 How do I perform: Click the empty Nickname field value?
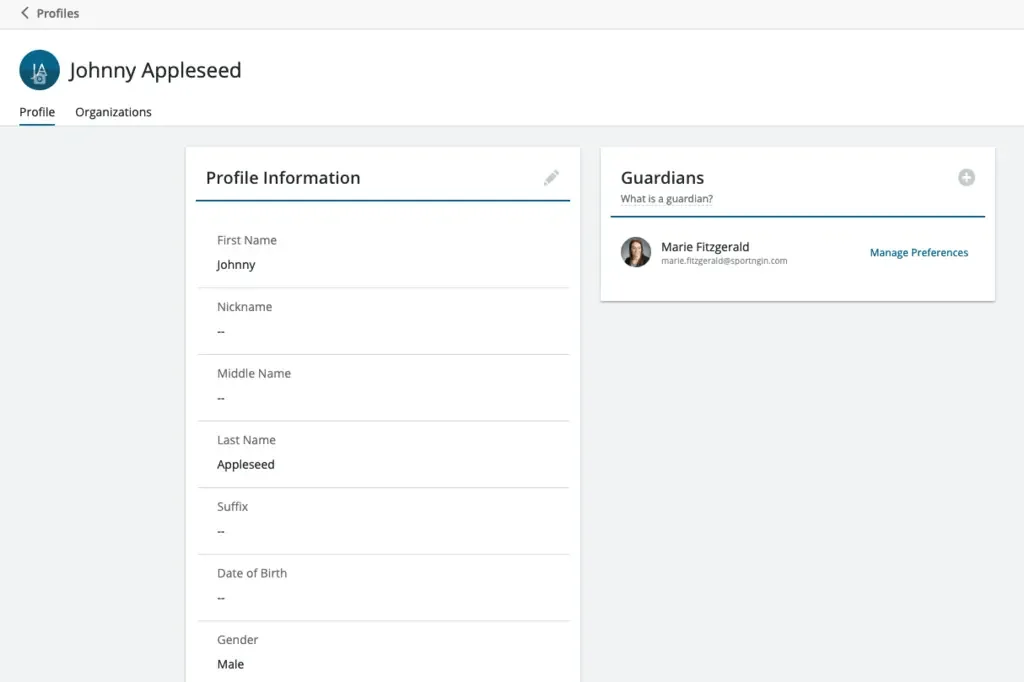pyautogui.click(x=221, y=332)
